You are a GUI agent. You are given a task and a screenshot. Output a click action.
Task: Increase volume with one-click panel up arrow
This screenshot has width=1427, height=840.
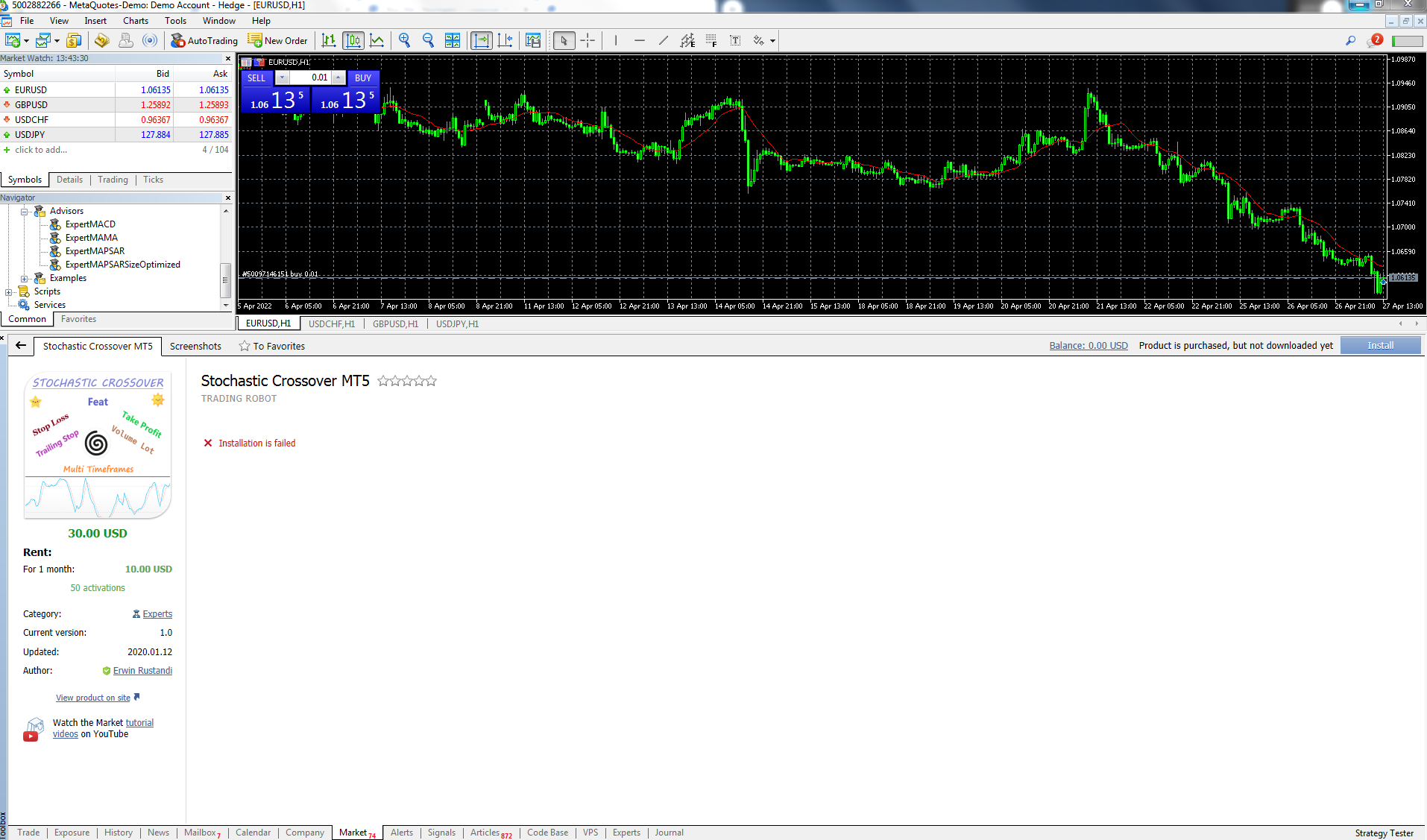pyautogui.click(x=338, y=78)
